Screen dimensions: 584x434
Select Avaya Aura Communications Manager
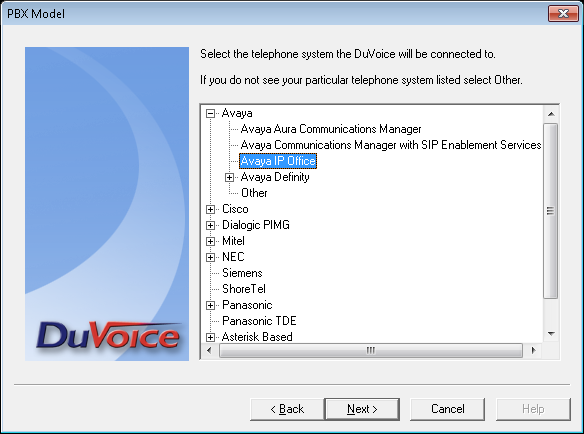[x=331, y=129]
